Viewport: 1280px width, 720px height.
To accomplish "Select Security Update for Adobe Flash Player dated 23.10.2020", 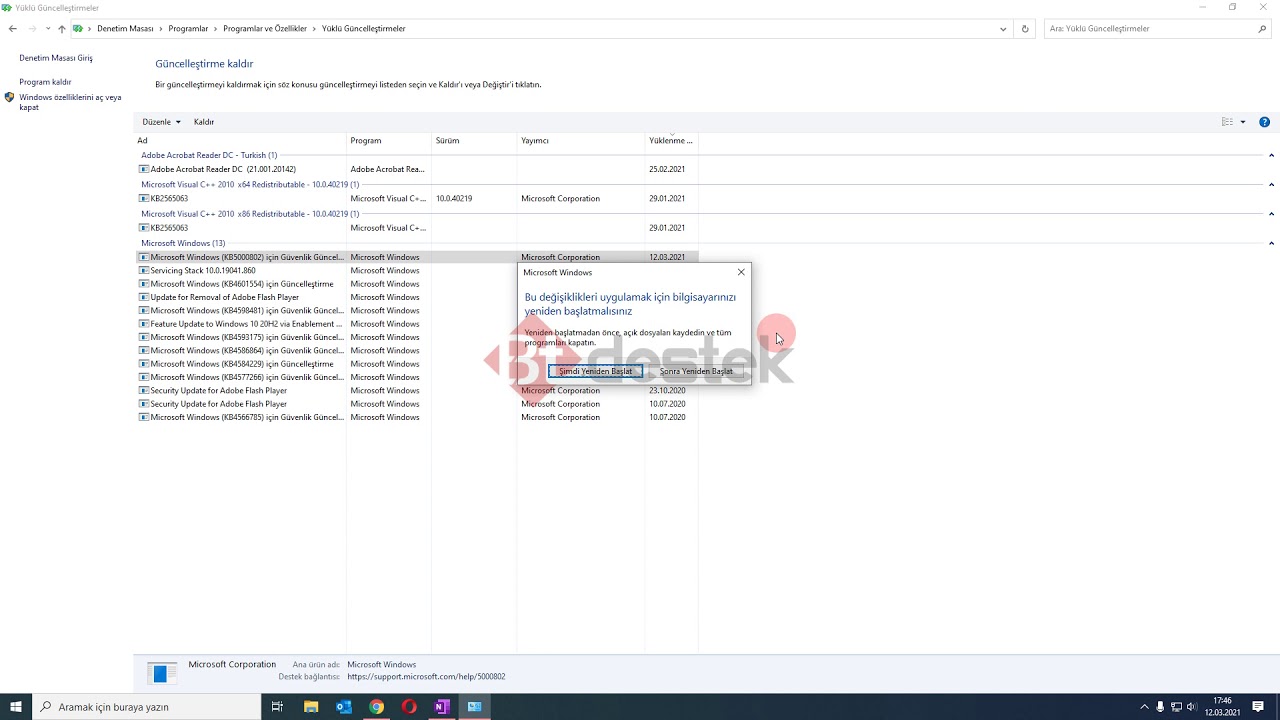I will pos(416,391).
